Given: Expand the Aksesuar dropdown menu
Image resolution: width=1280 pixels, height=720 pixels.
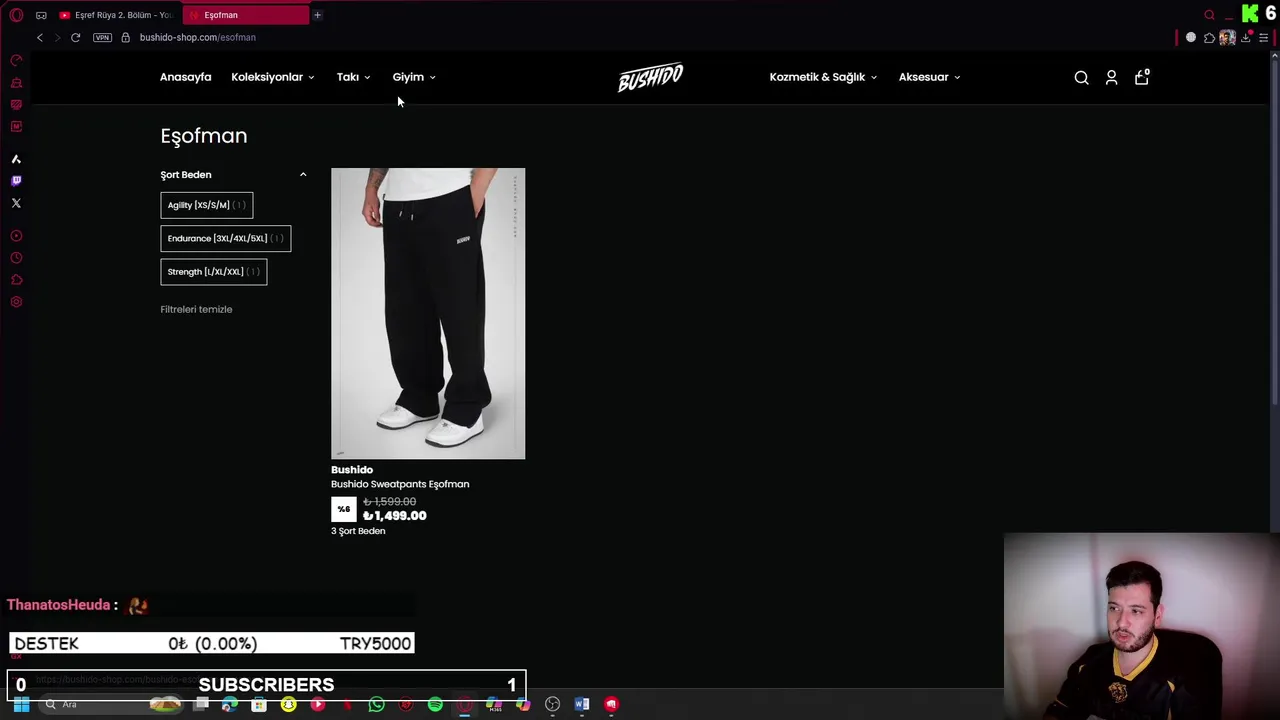Looking at the screenshot, I should point(929,77).
